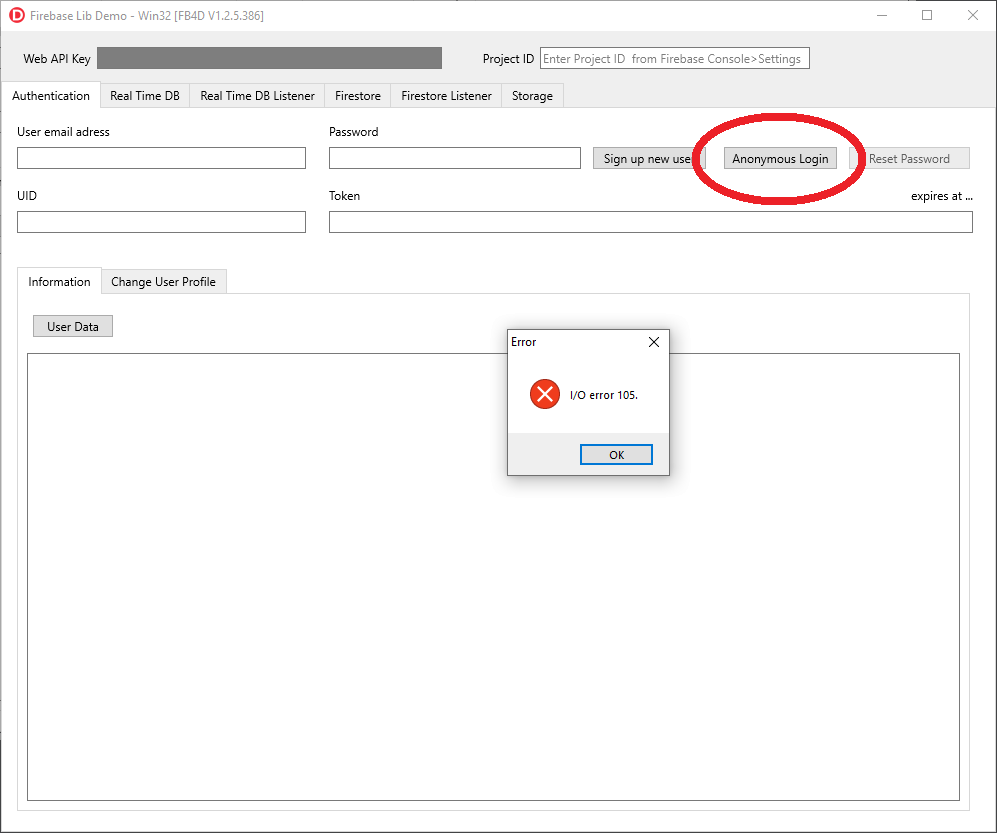Screen dimensions: 997x833
Task: Click the User Data button
Action: click(72, 326)
